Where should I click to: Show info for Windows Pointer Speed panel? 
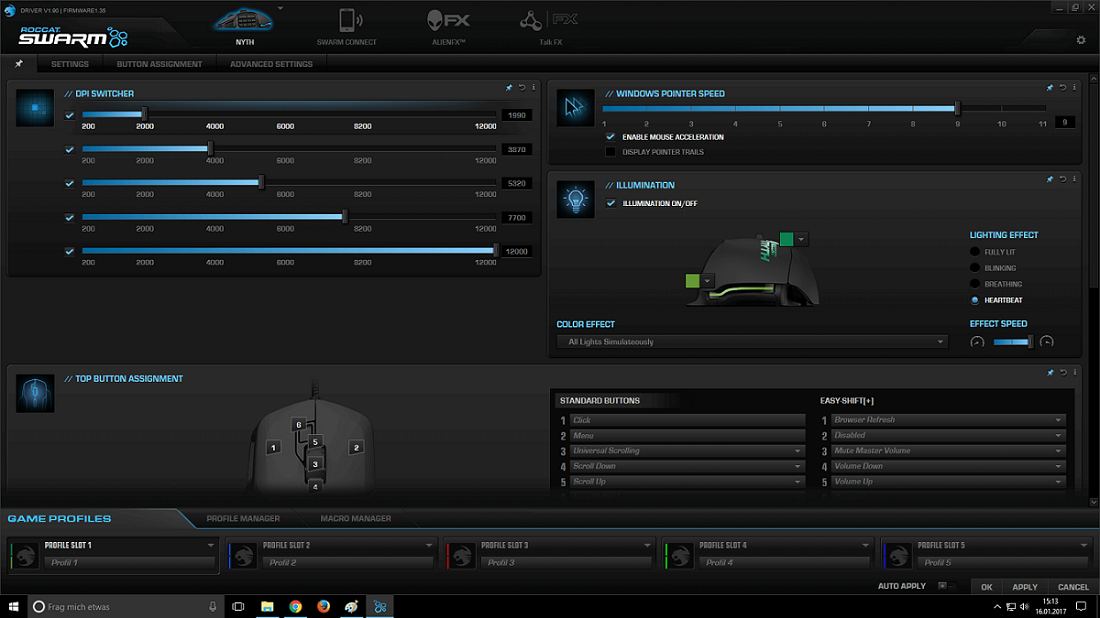click(1074, 88)
